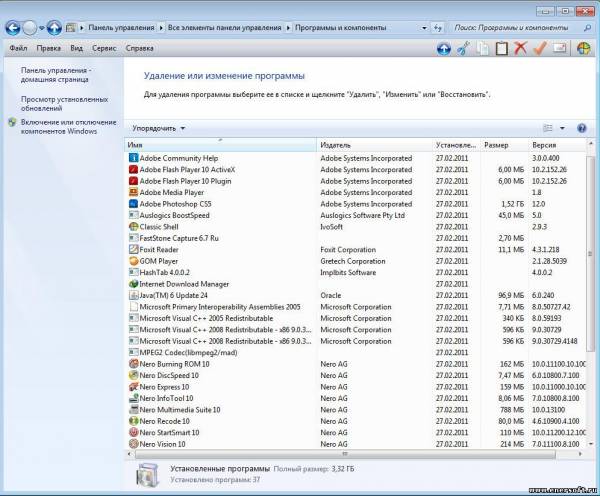The height and width of the screenshot is (496, 600).
Task: Sort by Установлено column header
Action: pyautogui.click(x=457, y=145)
